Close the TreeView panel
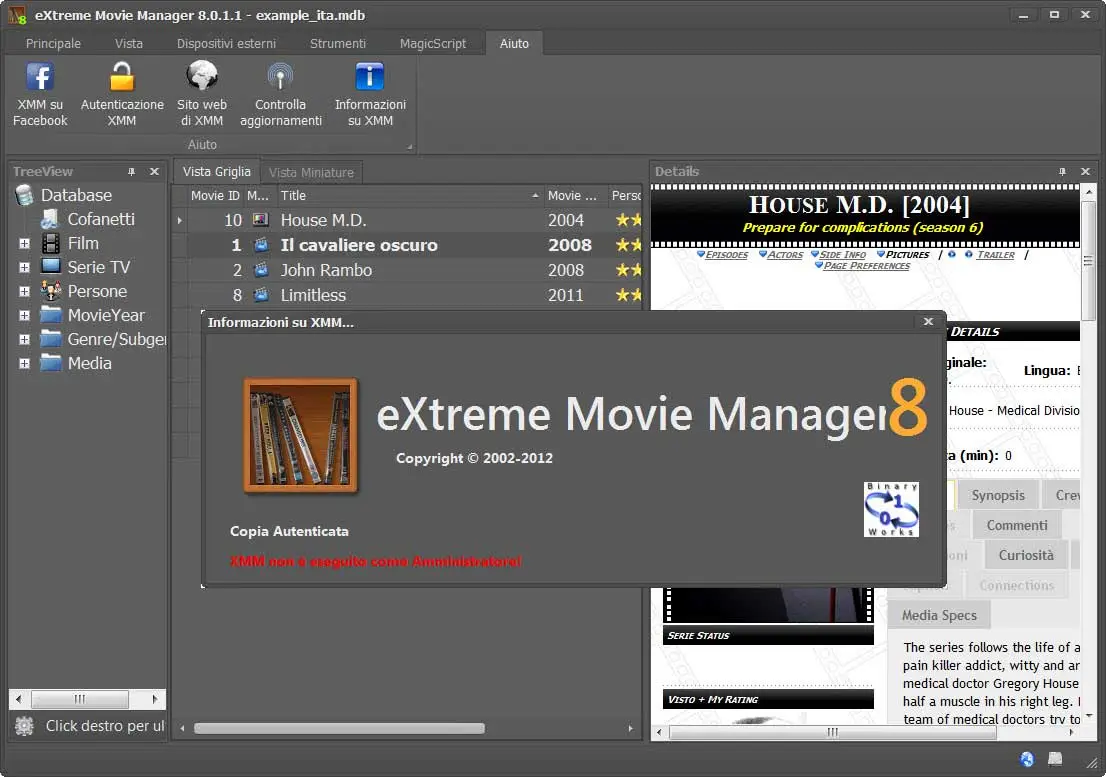1106x777 pixels. 154,171
